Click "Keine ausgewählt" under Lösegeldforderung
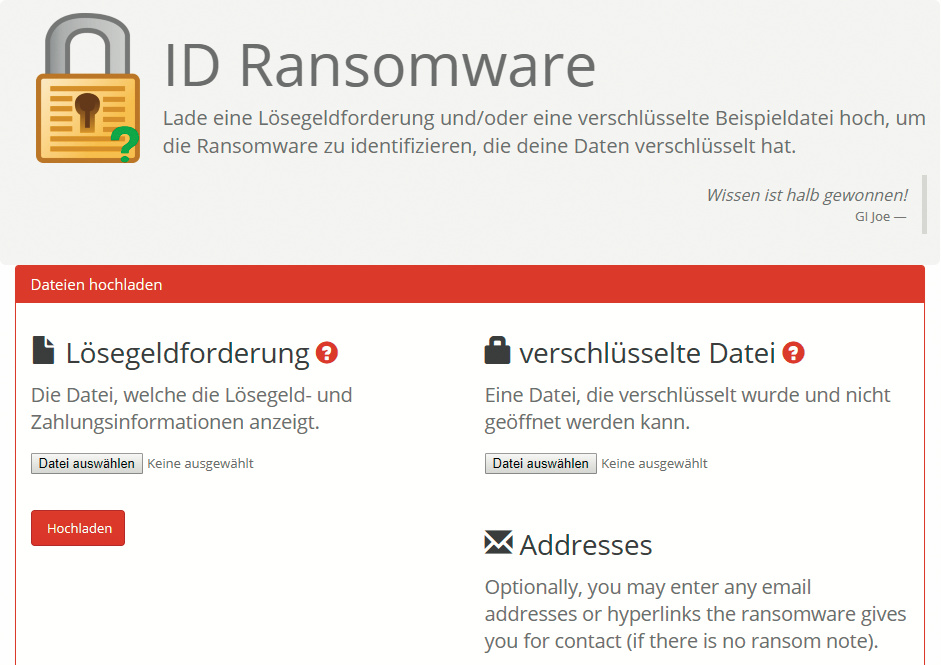This screenshot has height=665, width=941. [200, 464]
